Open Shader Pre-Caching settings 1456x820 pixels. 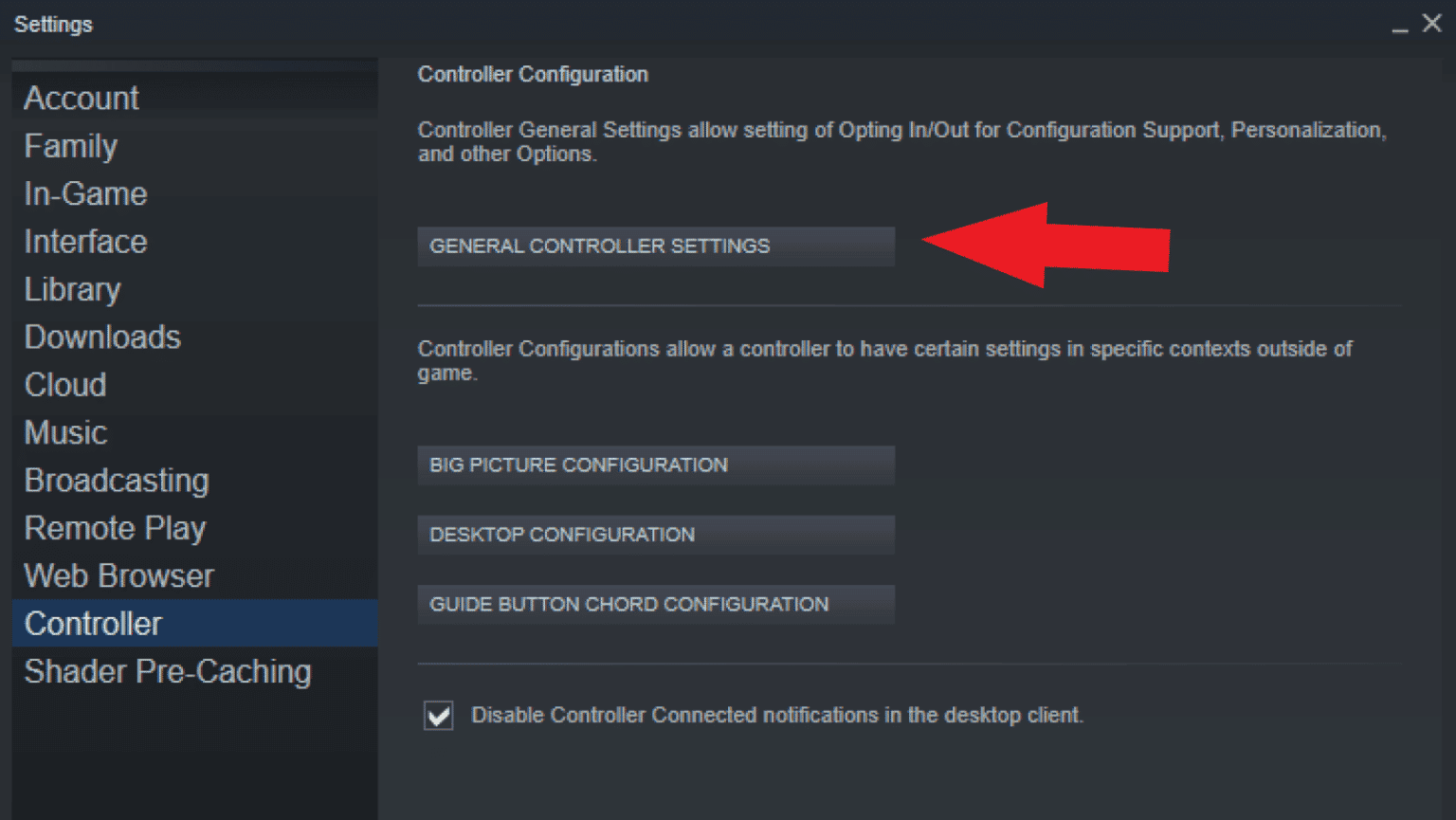click(x=168, y=671)
